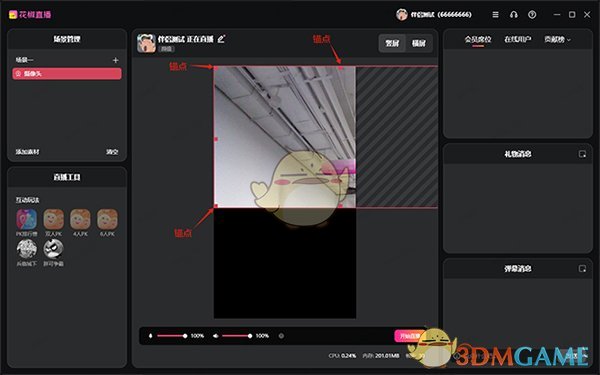Switch to the 在线用户 tab

pos(517,39)
